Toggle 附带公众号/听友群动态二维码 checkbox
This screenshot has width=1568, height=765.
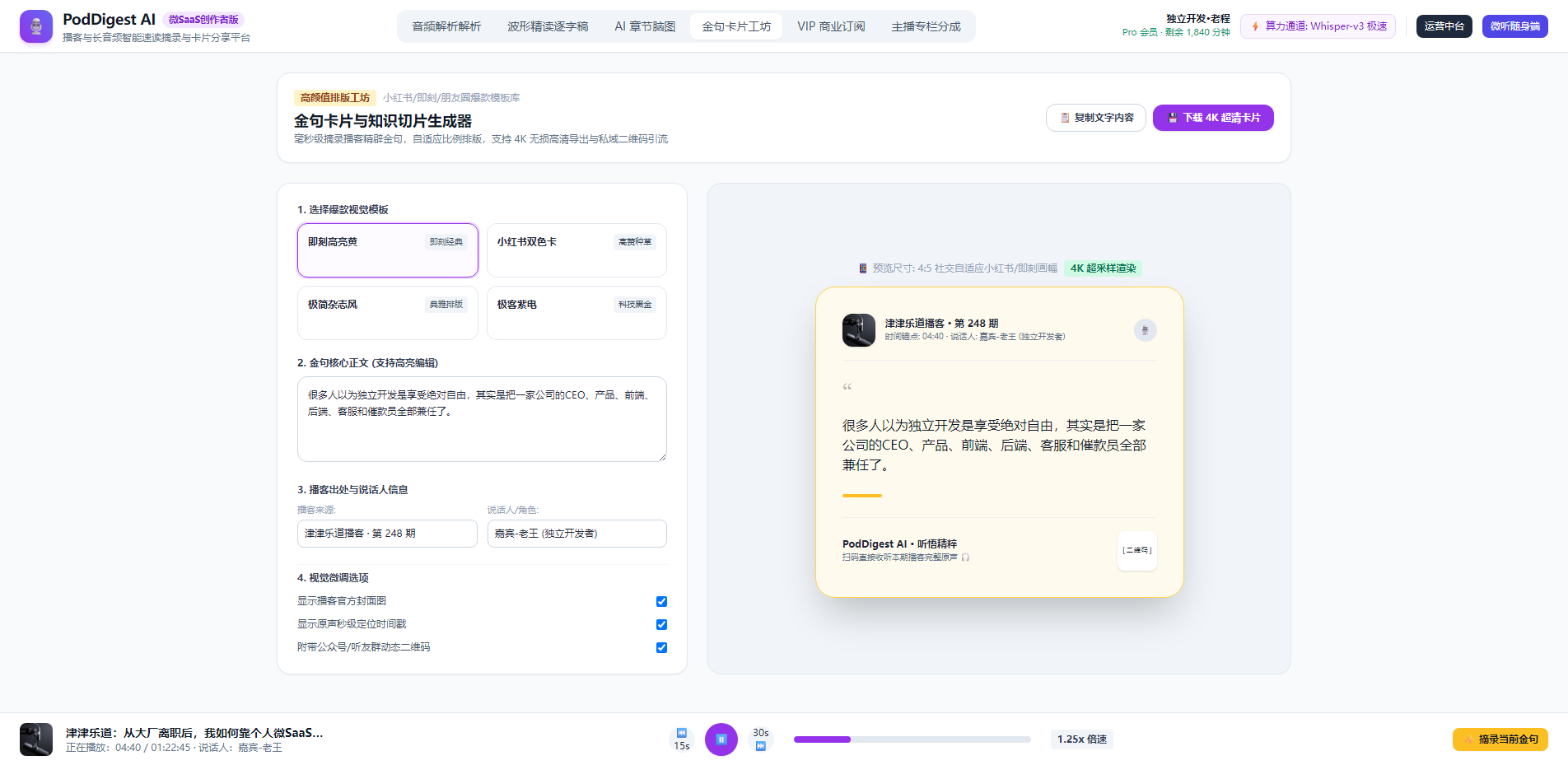(661, 648)
